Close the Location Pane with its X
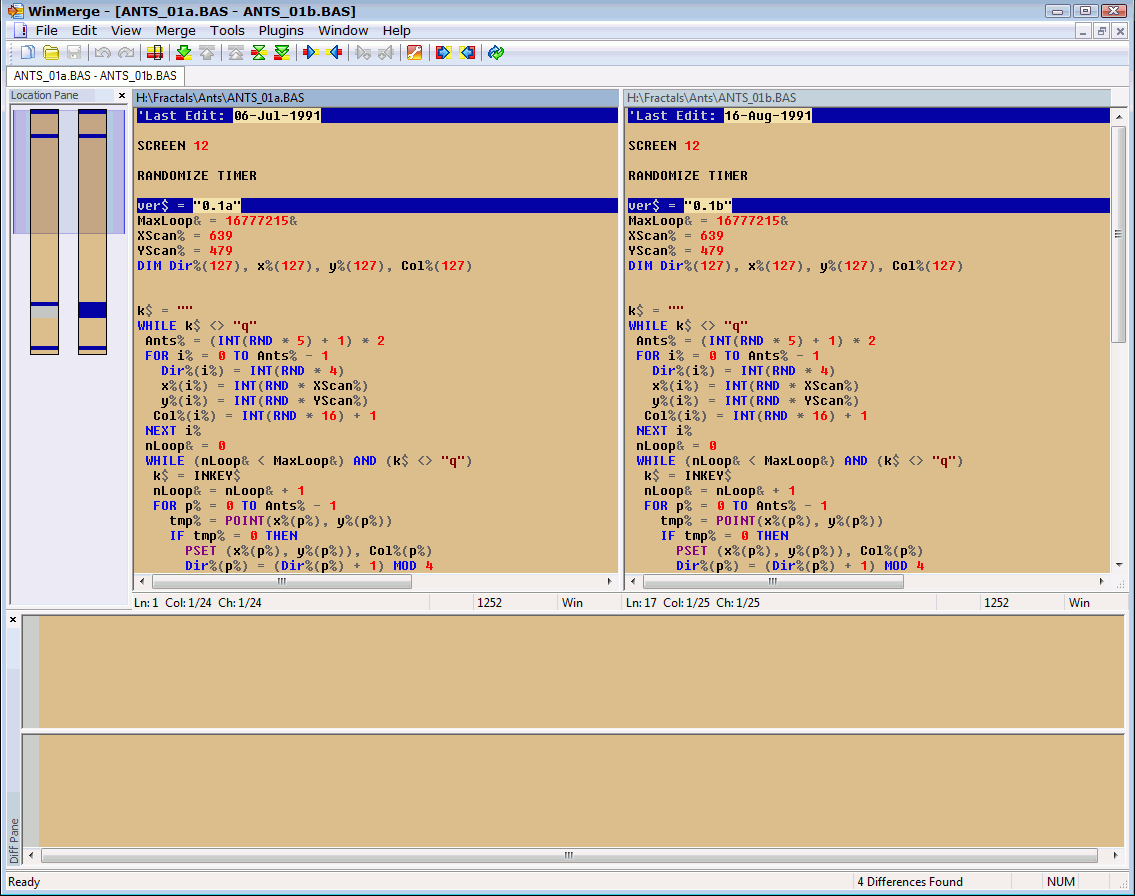The height and width of the screenshot is (896, 1135). tap(122, 96)
